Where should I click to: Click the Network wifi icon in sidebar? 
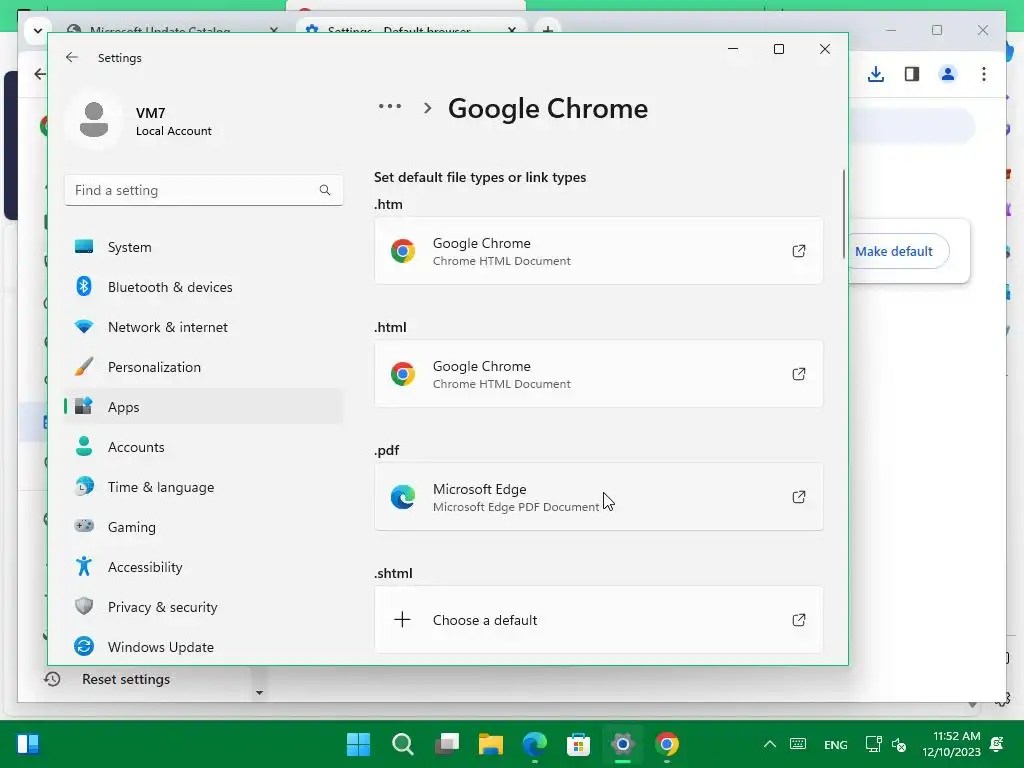point(84,326)
